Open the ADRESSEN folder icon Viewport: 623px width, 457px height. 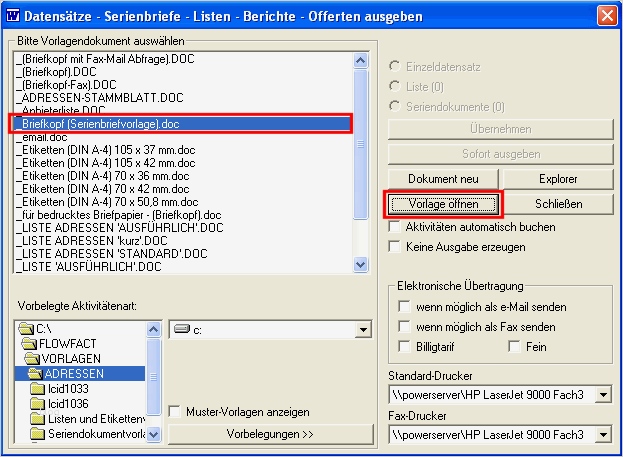(x=35, y=374)
